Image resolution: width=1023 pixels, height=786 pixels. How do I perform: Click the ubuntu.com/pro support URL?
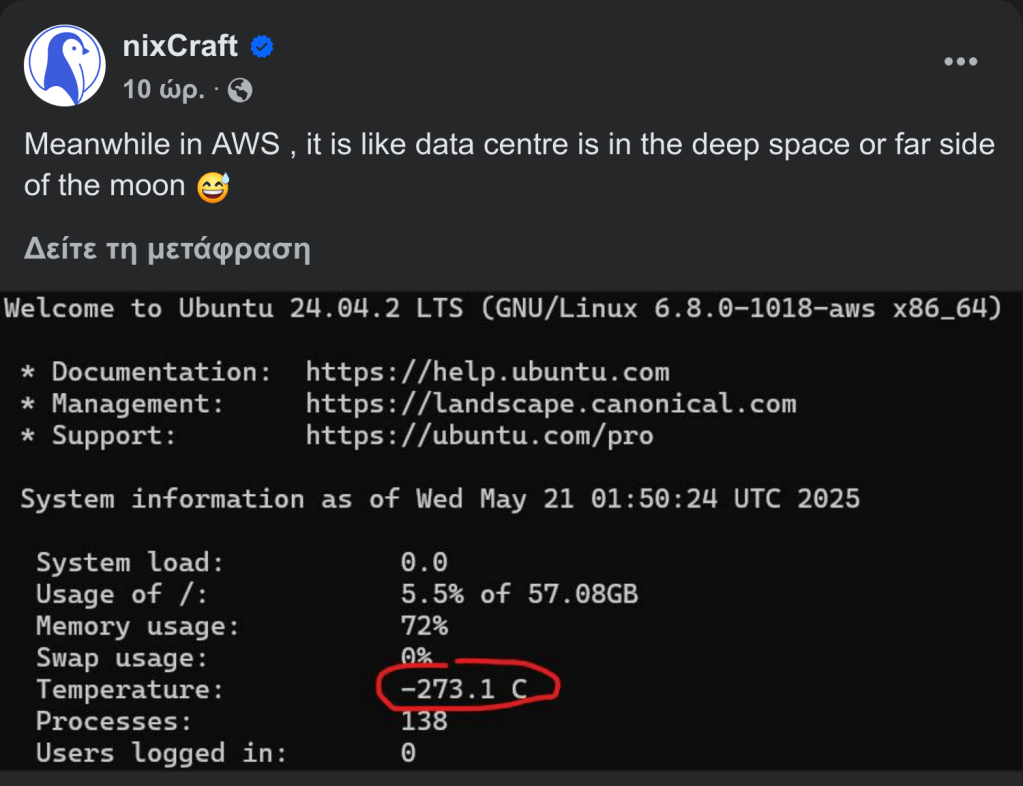point(479,436)
